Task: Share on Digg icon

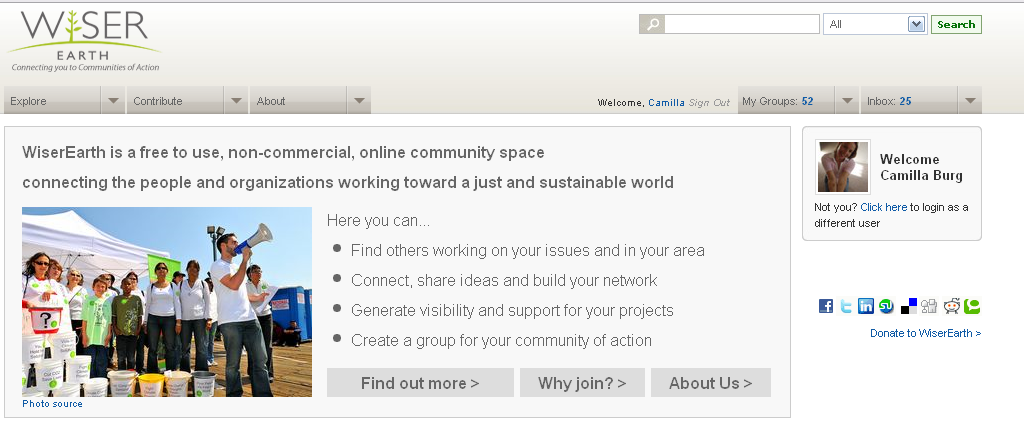Action: (x=929, y=306)
